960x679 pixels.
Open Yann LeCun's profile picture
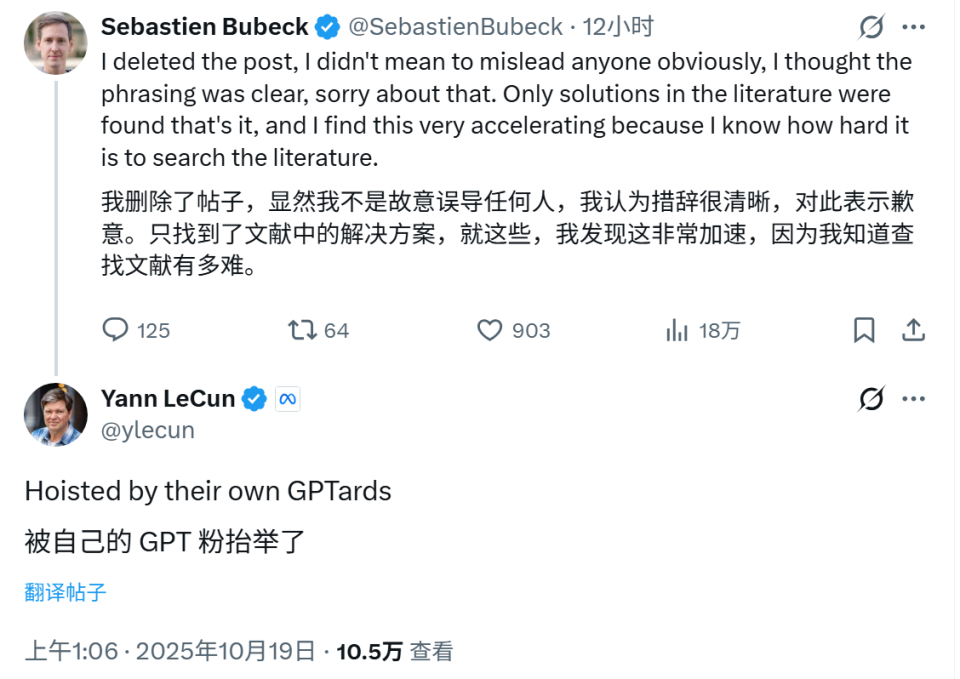[56, 413]
